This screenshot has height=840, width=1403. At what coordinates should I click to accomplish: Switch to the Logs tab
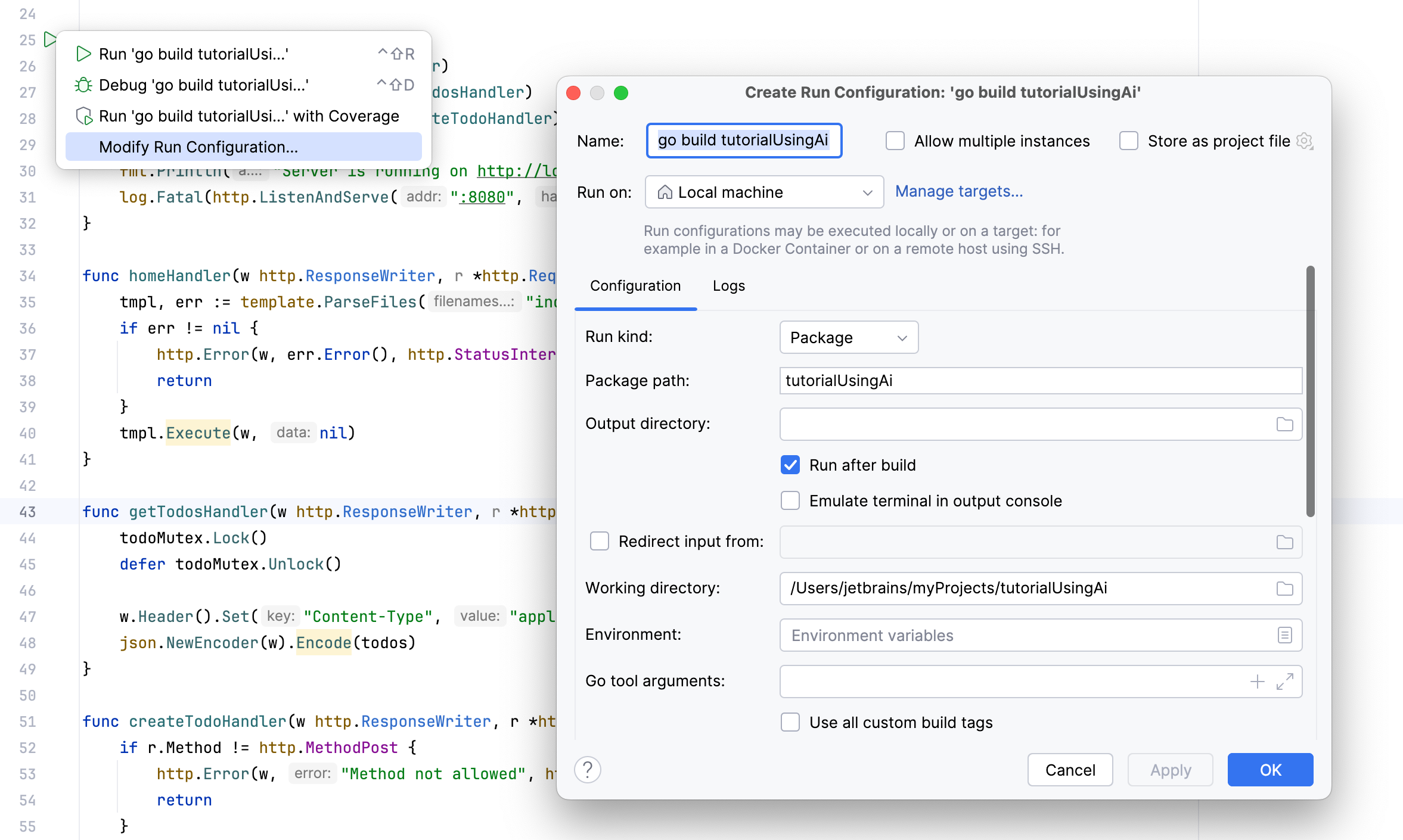click(x=728, y=286)
